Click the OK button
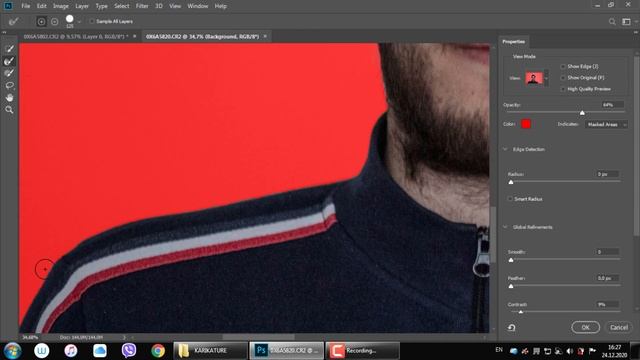The width and height of the screenshot is (640, 360). tap(585, 327)
